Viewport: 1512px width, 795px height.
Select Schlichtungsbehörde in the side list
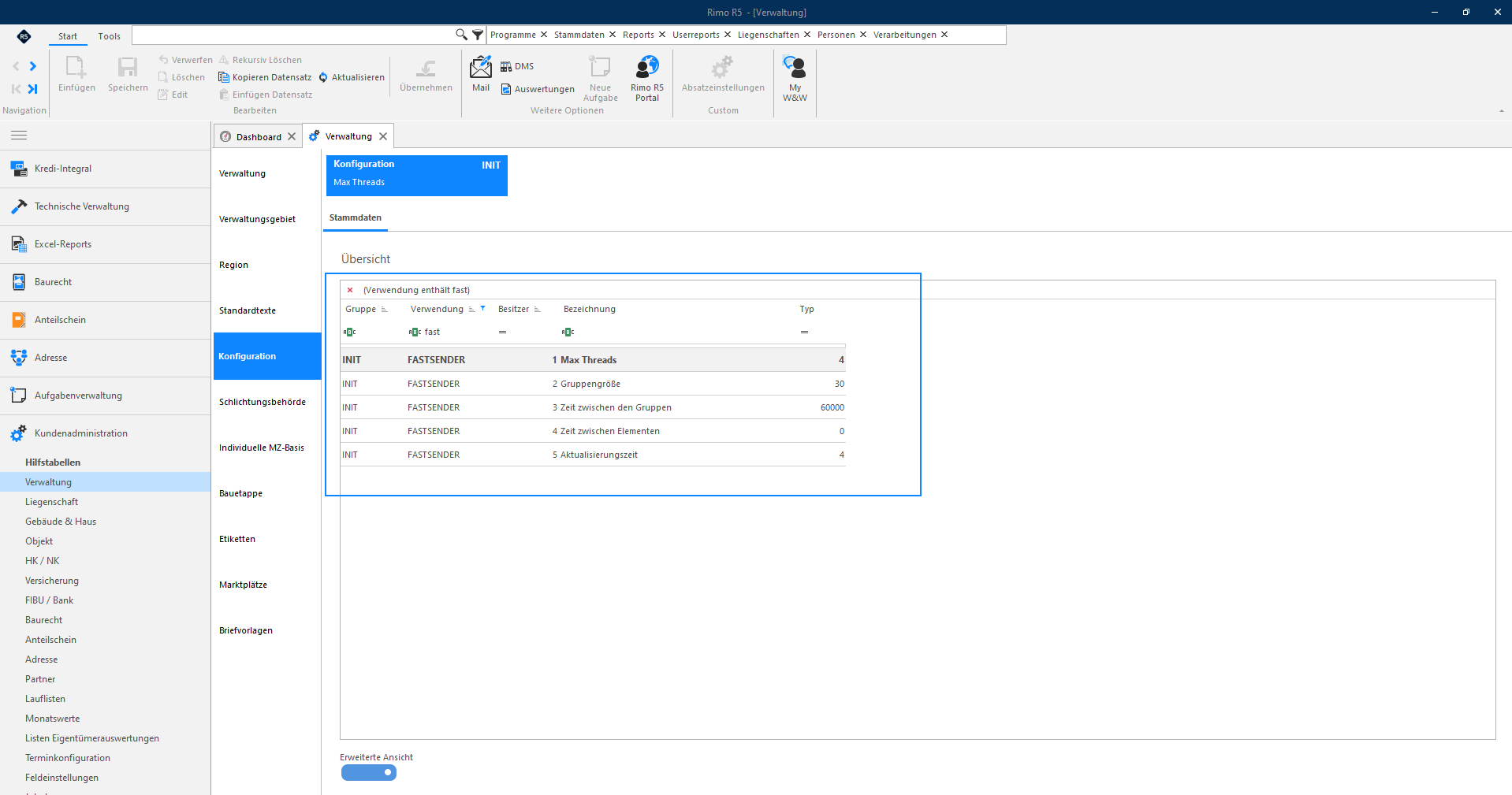point(267,402)
